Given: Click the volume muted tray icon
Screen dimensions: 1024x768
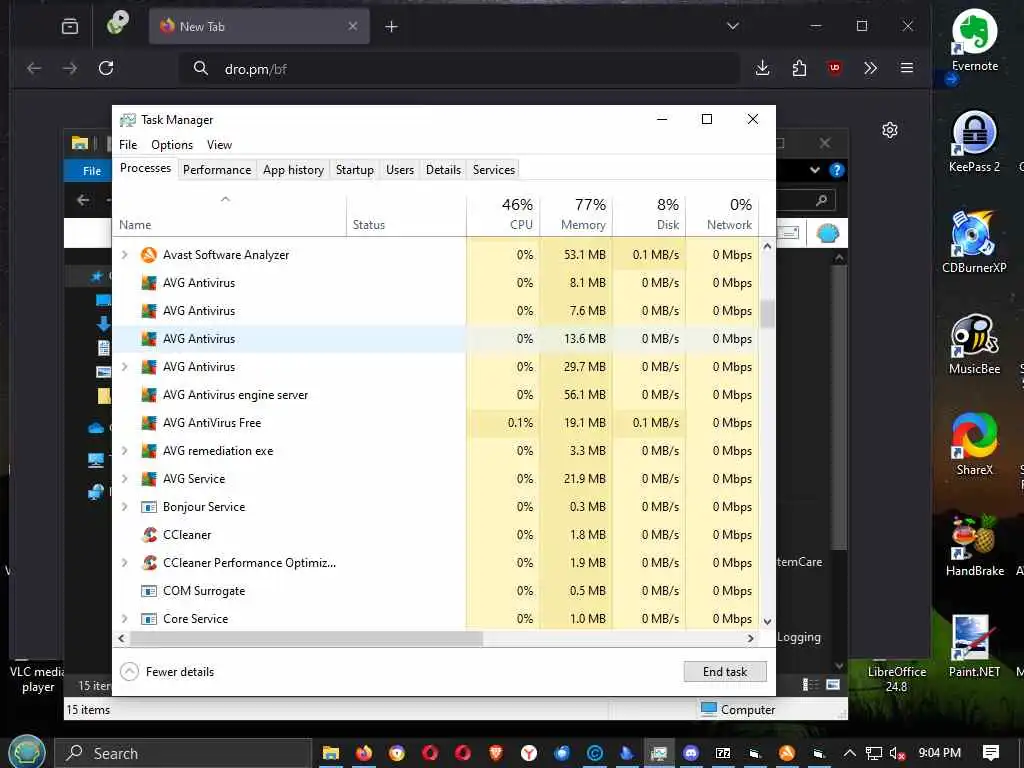Looking at the screenshot, I should pos(897,754).
